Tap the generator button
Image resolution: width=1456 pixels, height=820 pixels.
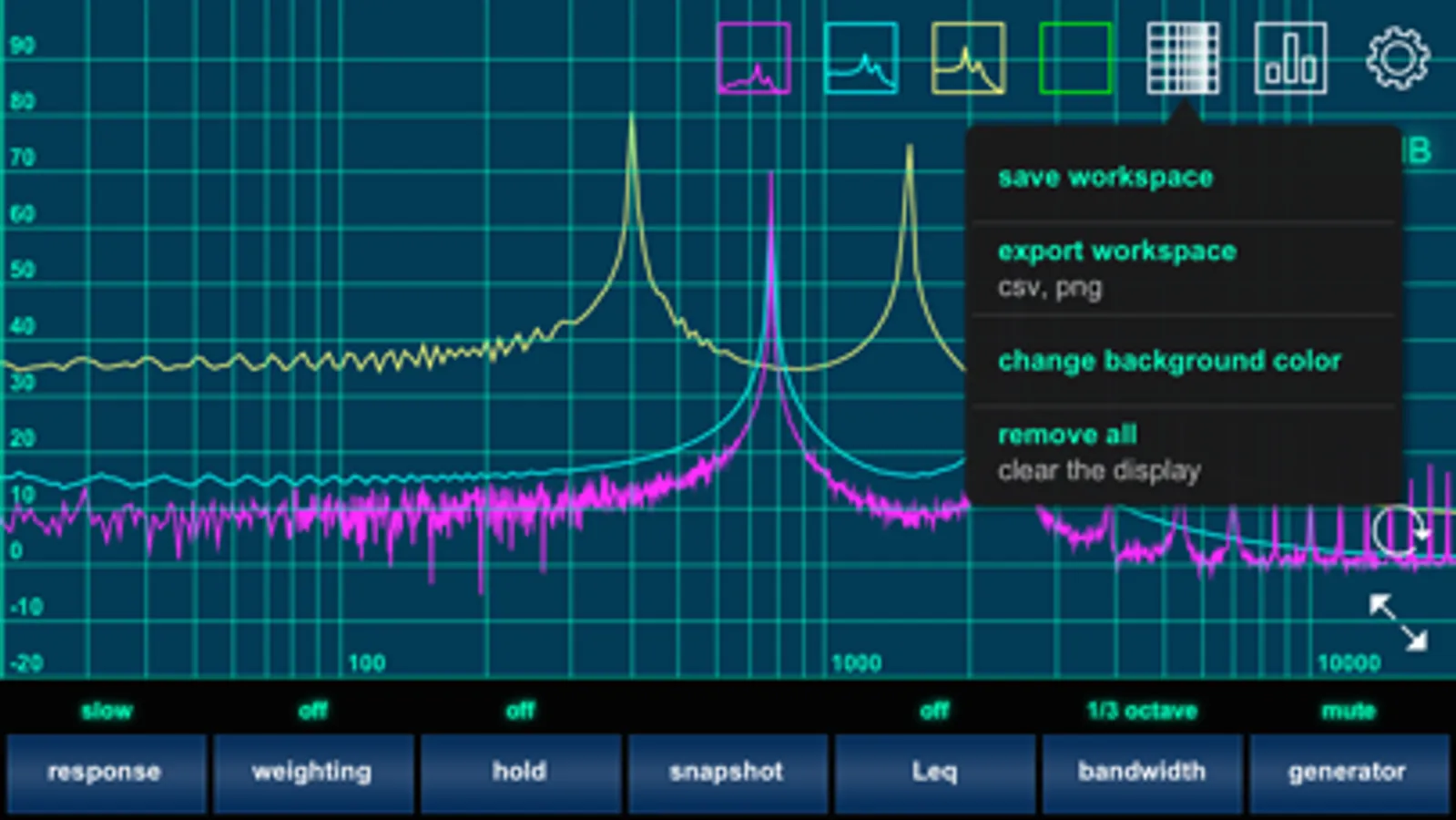(x=1349, y=773)
